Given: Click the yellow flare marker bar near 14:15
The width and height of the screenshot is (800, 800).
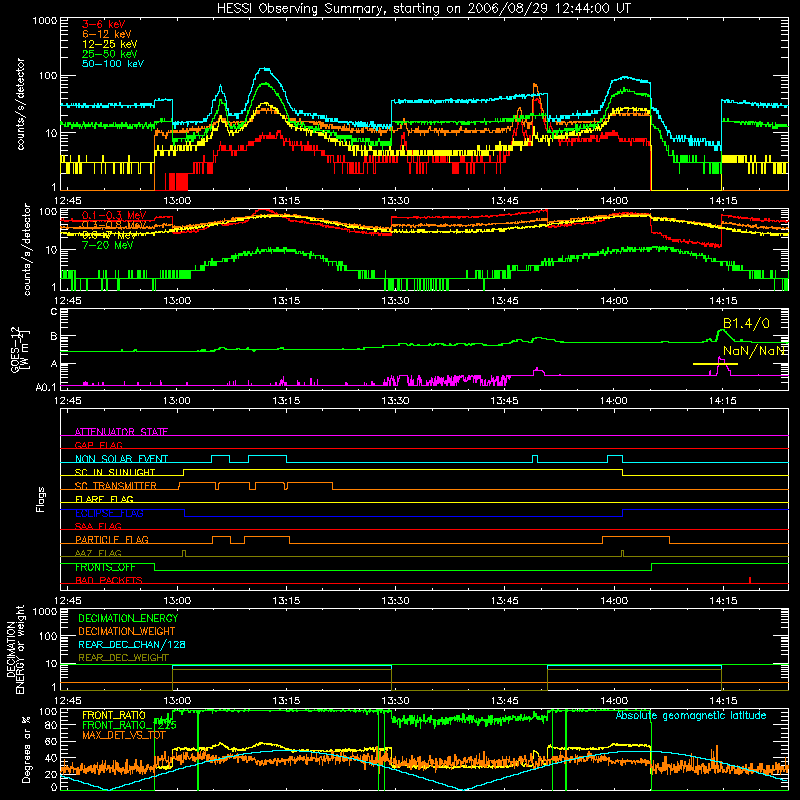Looking at the screenshot, I should [715, 364].
